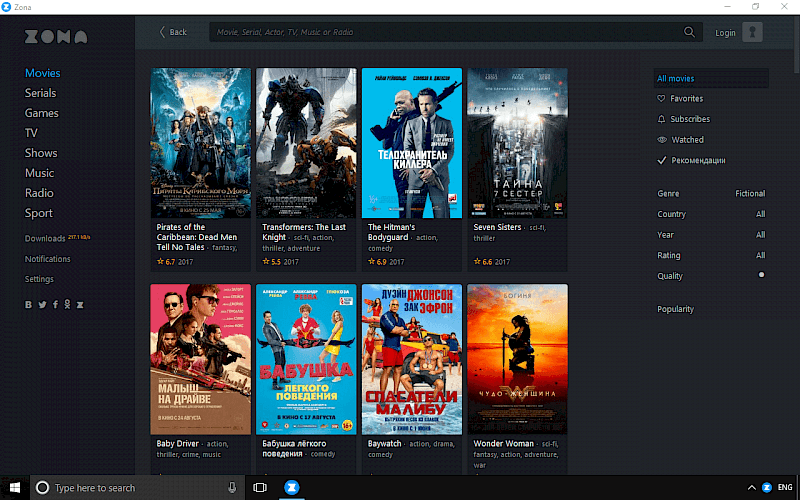Click the search magnifier icon
This screenshot has height=500, width=800.
point(689,32)
